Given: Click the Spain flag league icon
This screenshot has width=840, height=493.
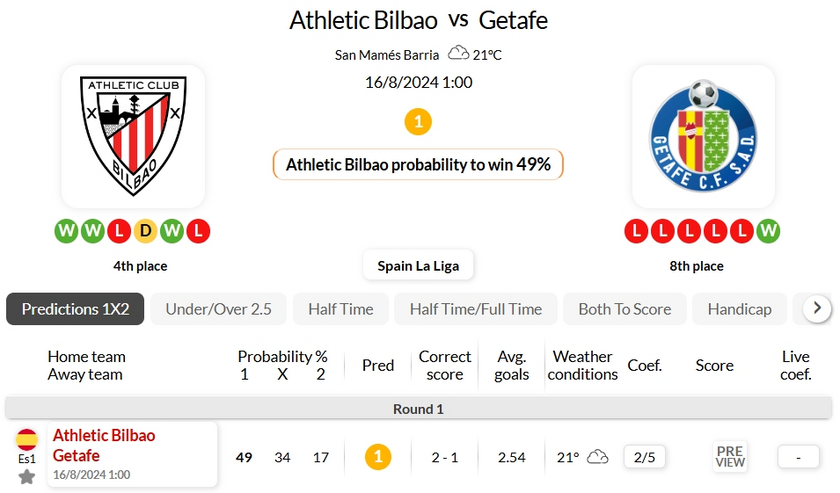Looking at the screenshot, I should coord(27,439).
